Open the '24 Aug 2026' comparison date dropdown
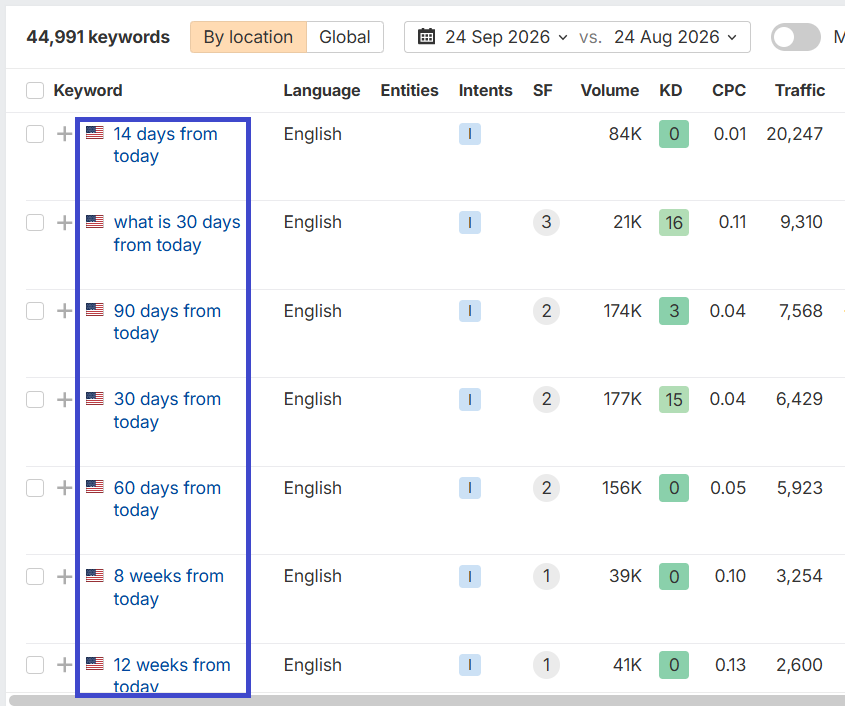This screenshot has width=845, height=706. [x=675, y=37]
